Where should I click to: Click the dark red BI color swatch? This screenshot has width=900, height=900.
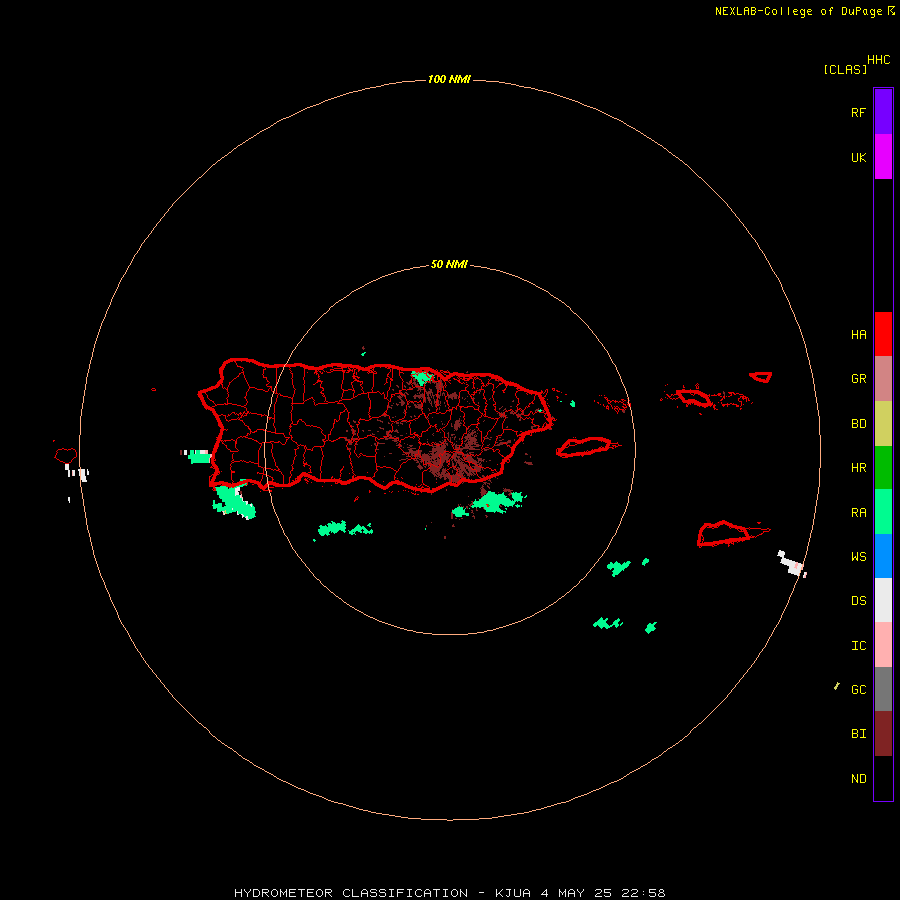coord(883,734)
